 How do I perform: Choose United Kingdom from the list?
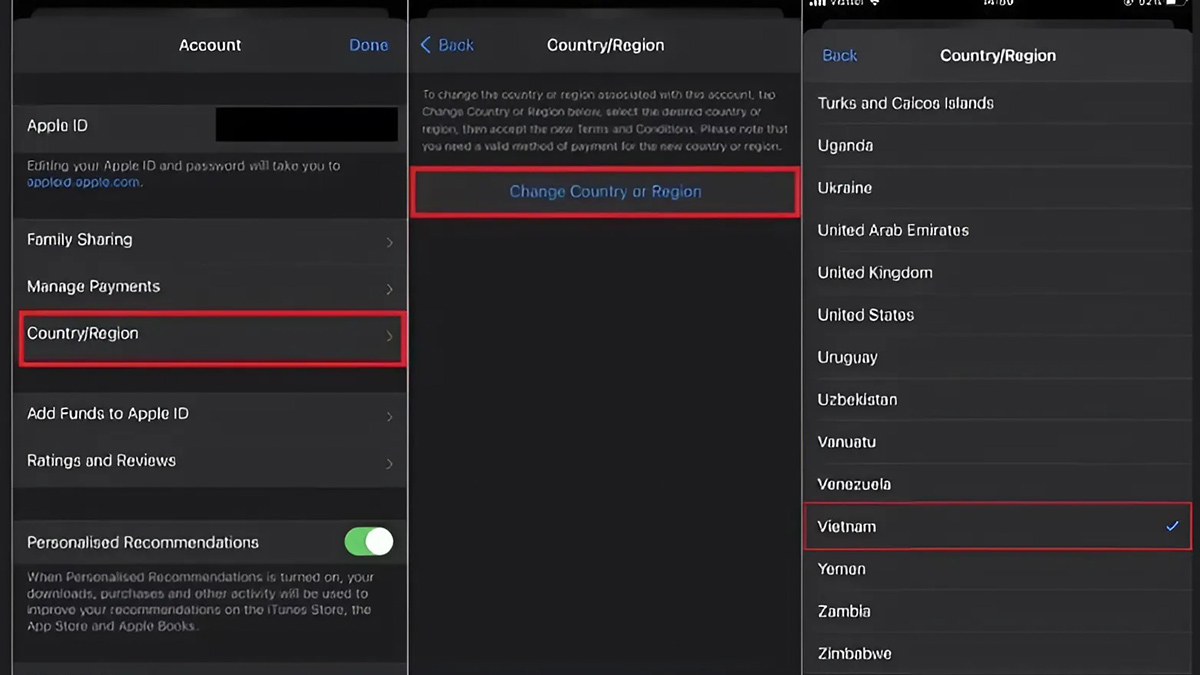tap(875, 273)
